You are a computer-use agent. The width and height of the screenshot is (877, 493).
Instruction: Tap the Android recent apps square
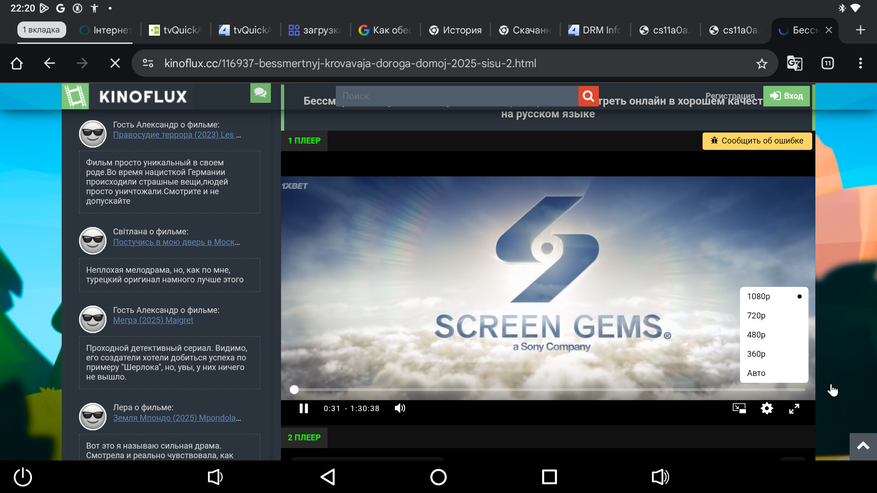(549, 477)
